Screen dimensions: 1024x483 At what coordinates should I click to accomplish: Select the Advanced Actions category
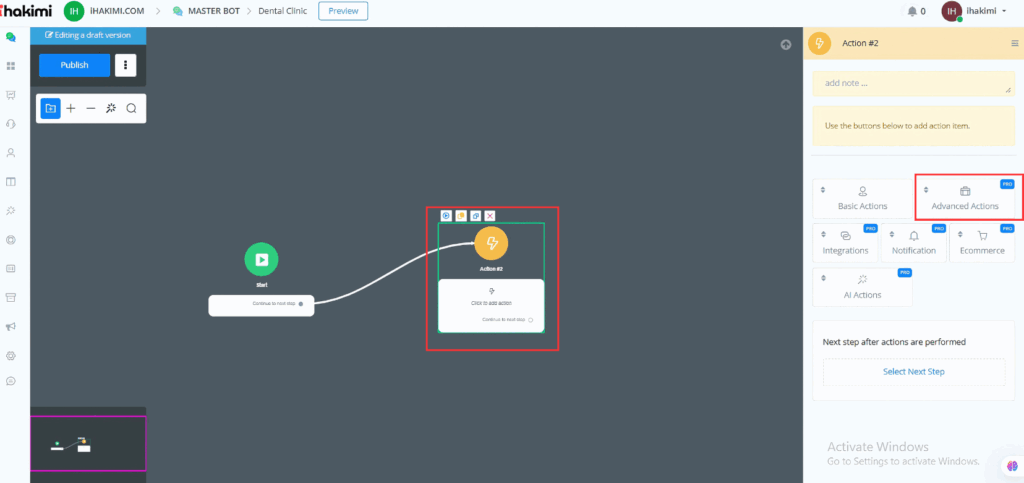point(965,197)
